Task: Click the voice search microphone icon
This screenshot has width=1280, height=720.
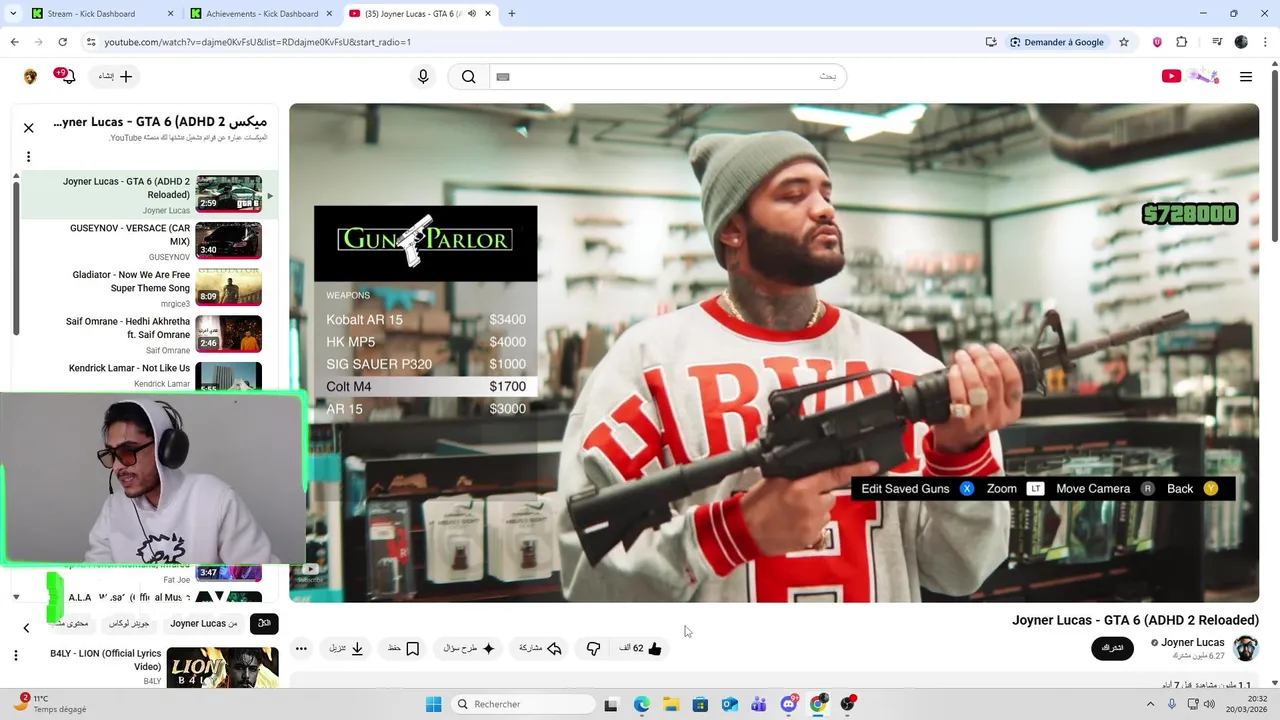Action: tap(423, 76)
